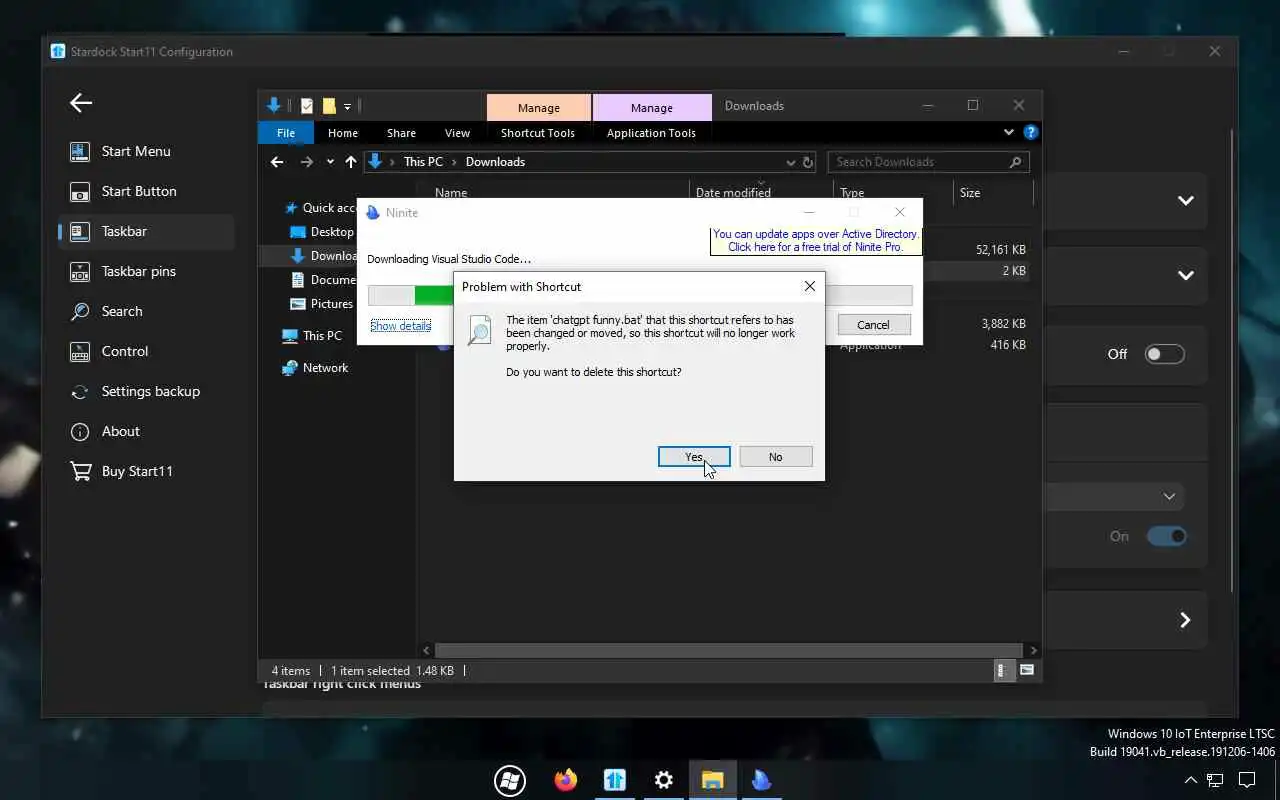Toggle the On switch in Start11
This screenshot has width=1280, height=800.
1166,536
